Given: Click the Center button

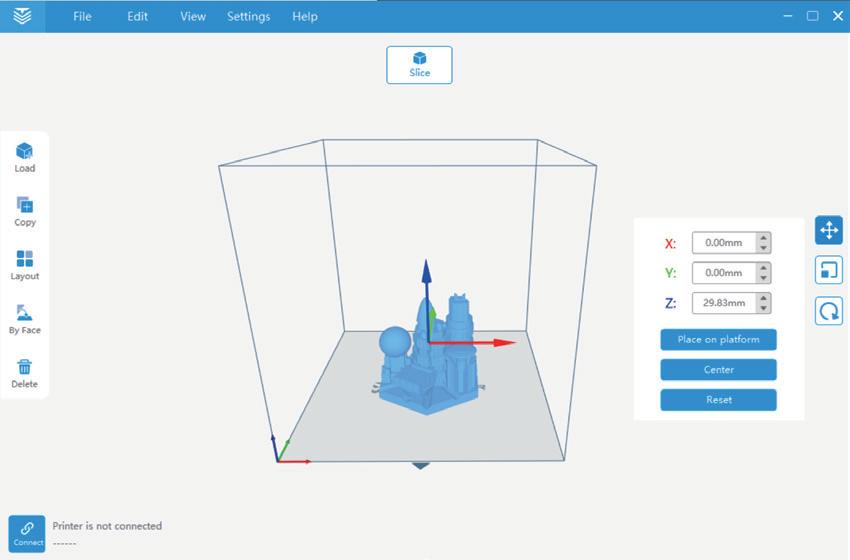Looking at the screenshot, I should (x=718, y=370).
